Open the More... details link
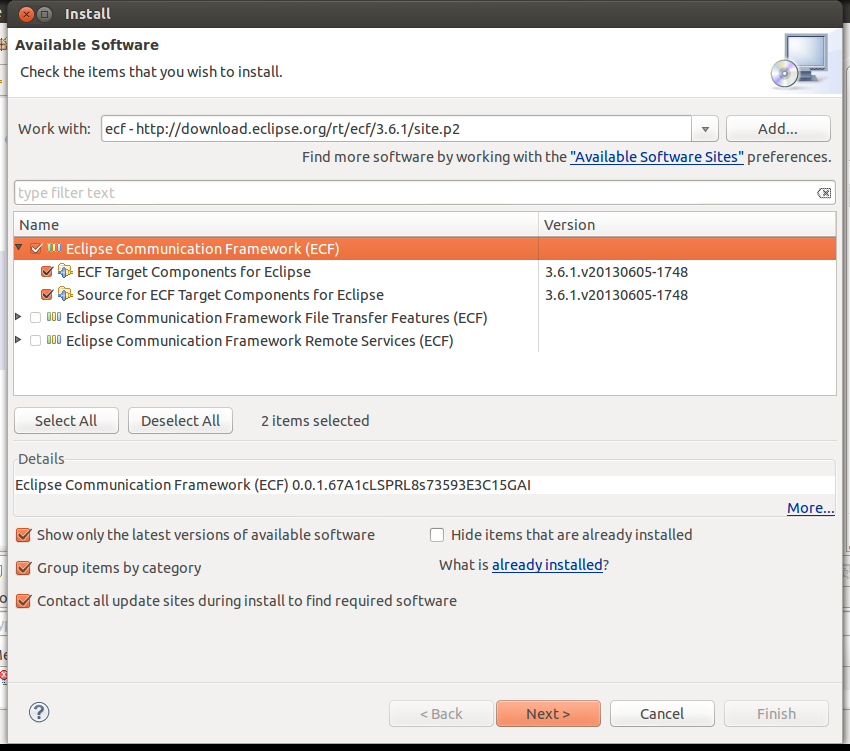The height and width of the screenshot is (751, 850). click(x=810, y=508)
